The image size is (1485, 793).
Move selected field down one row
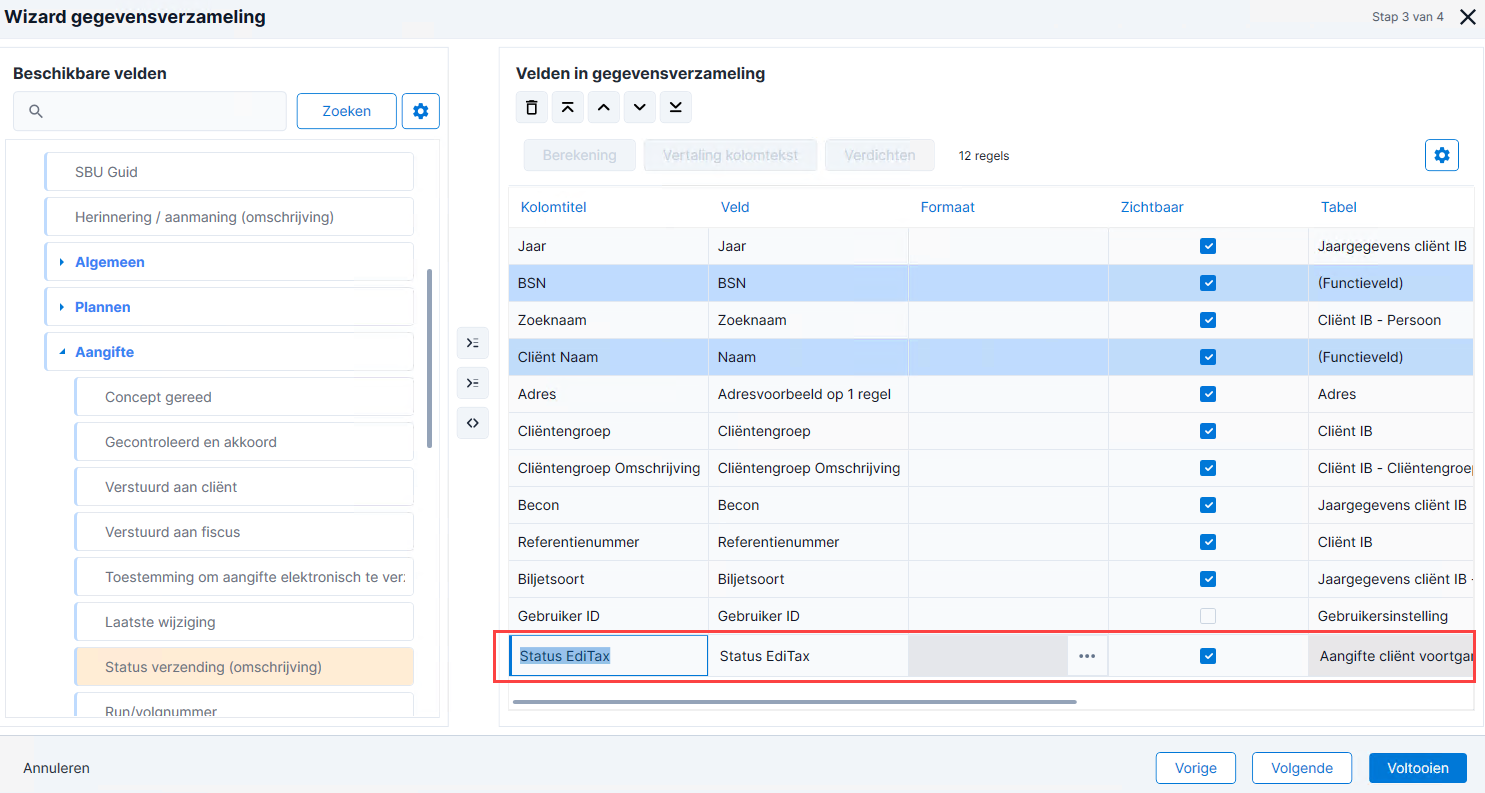639,107
